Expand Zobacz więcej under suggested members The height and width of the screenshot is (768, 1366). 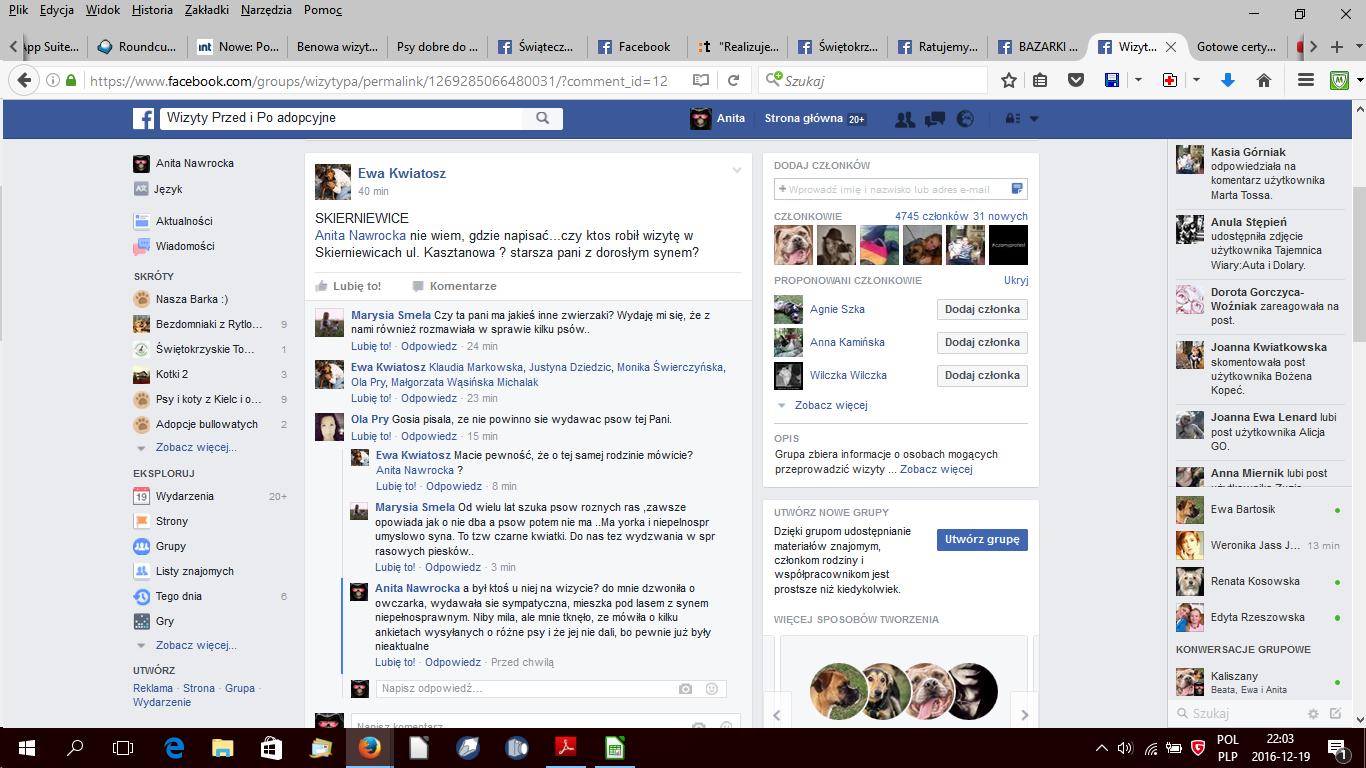pyautogui.click(x=830, y=405)
